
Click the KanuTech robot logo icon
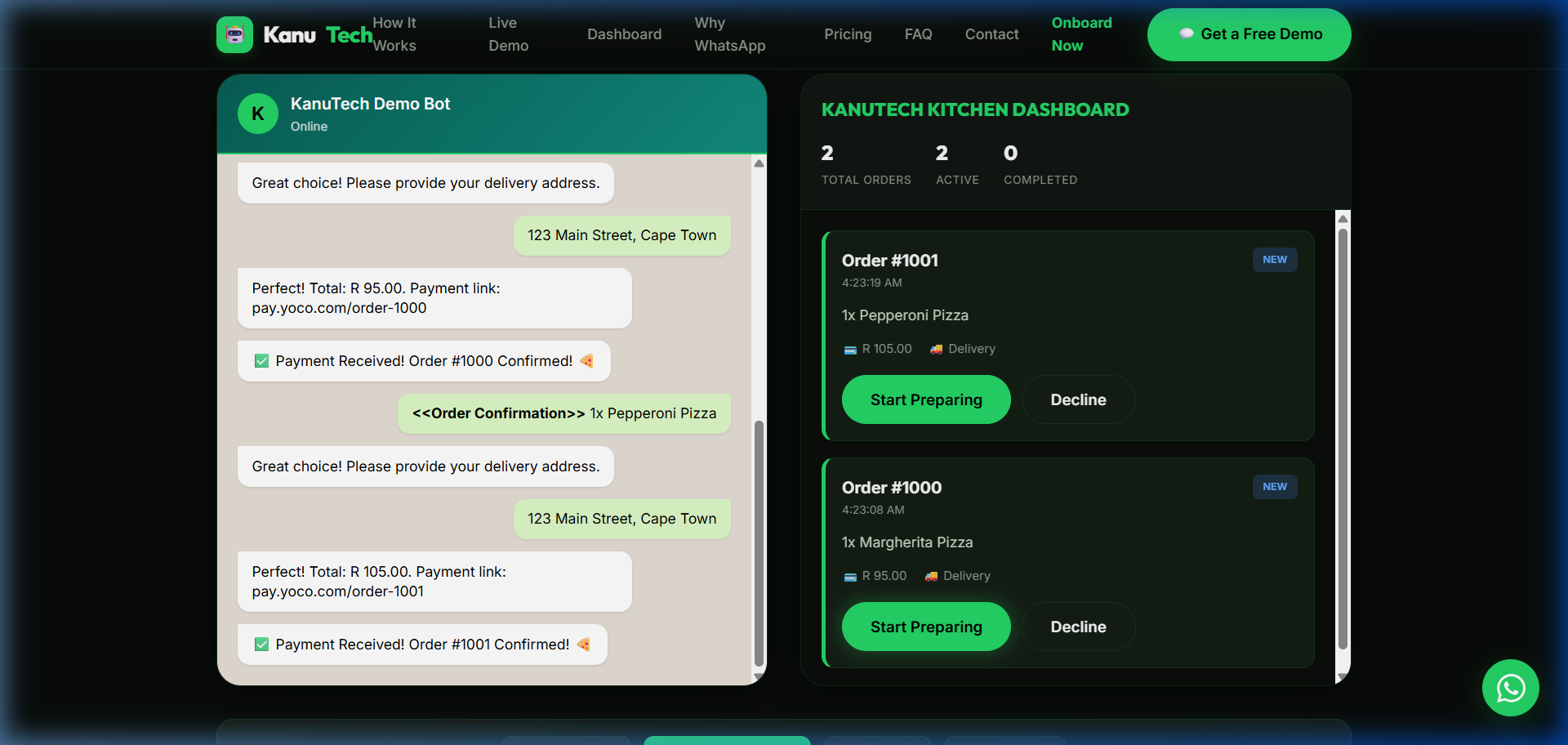click(x=234, y=34)
